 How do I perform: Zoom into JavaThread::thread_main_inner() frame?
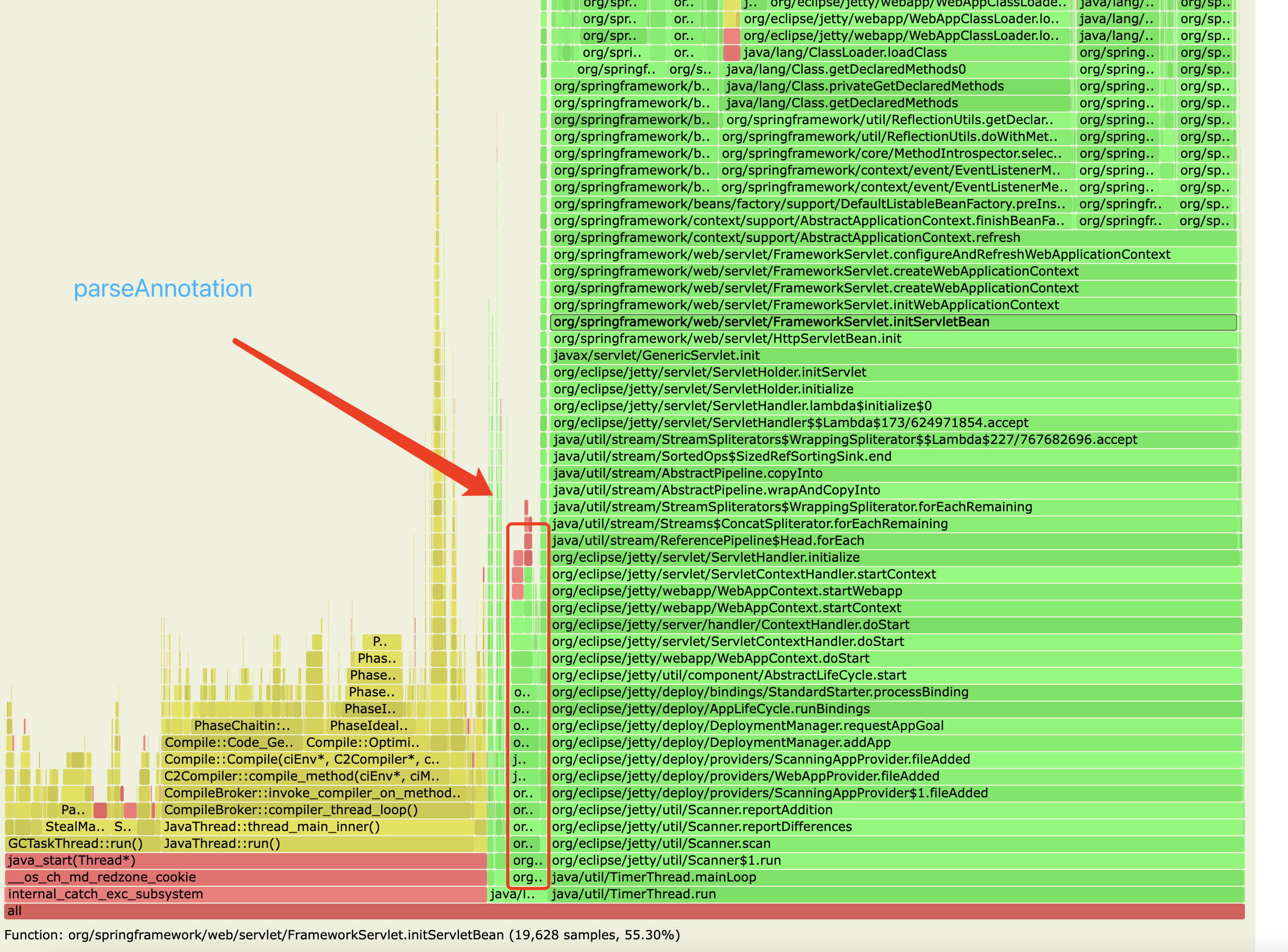(317, 827)
